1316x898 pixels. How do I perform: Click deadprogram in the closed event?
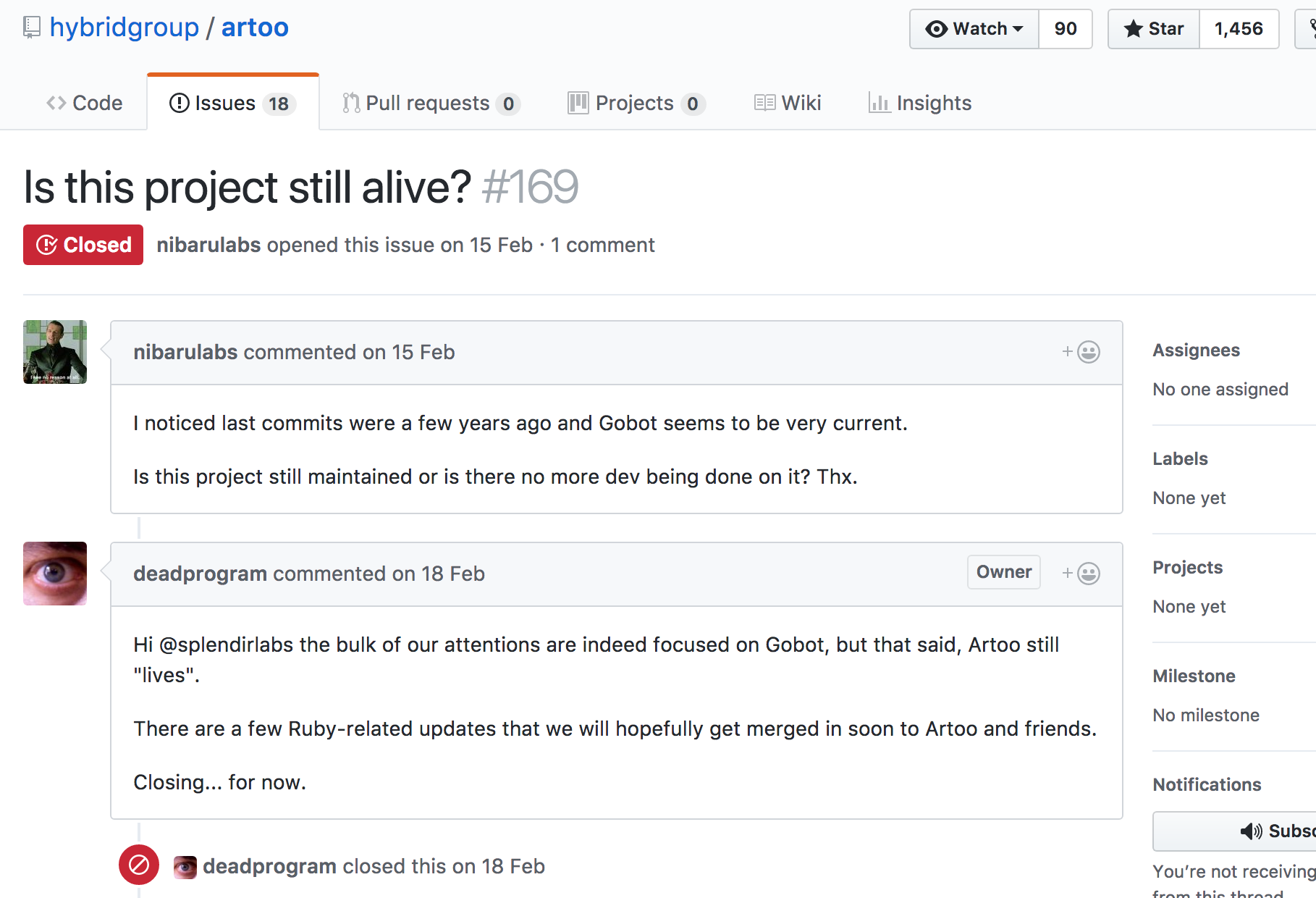point(269,866)
